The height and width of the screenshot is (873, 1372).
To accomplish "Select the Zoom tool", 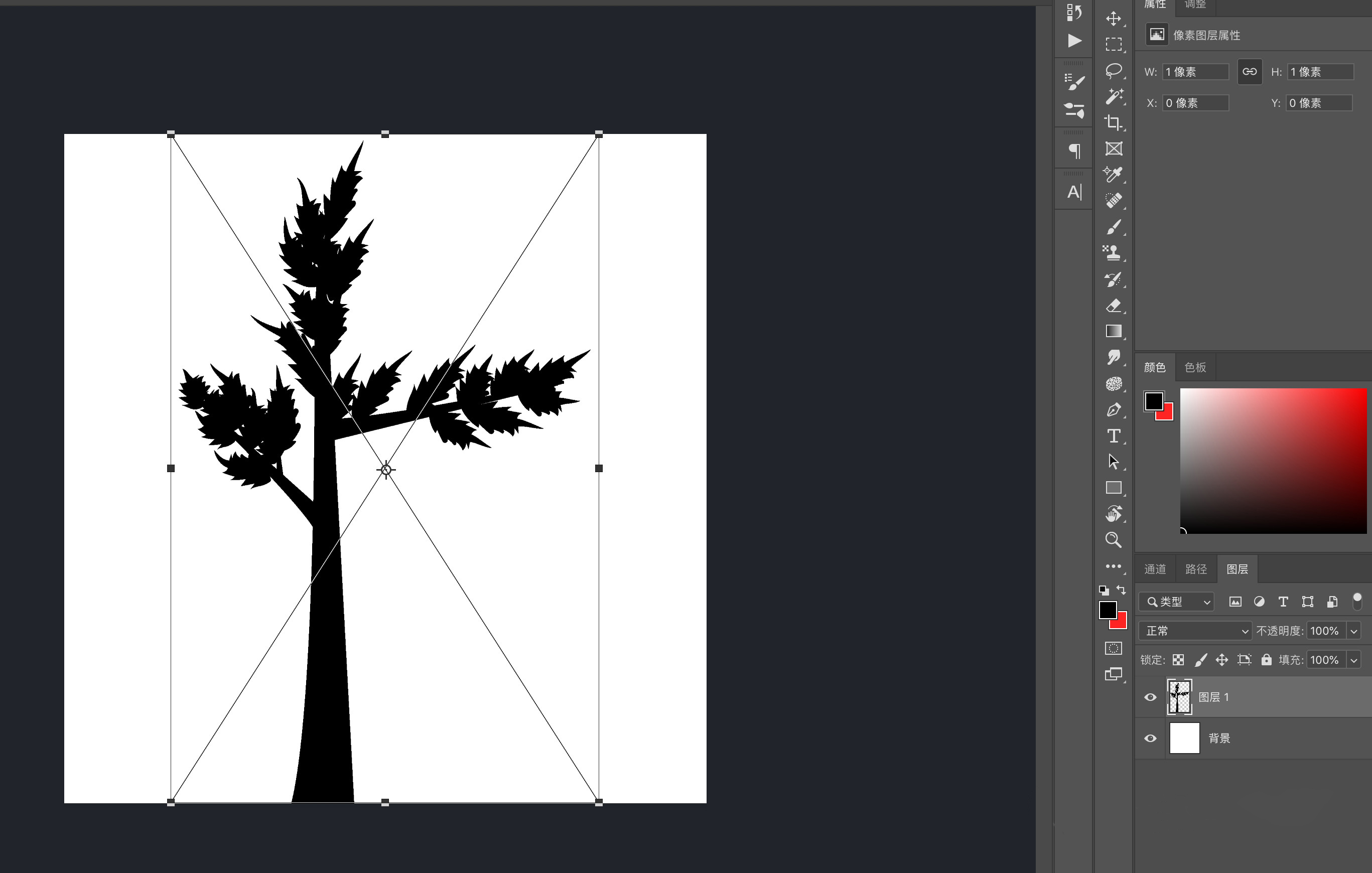I will pos(1114,539).
